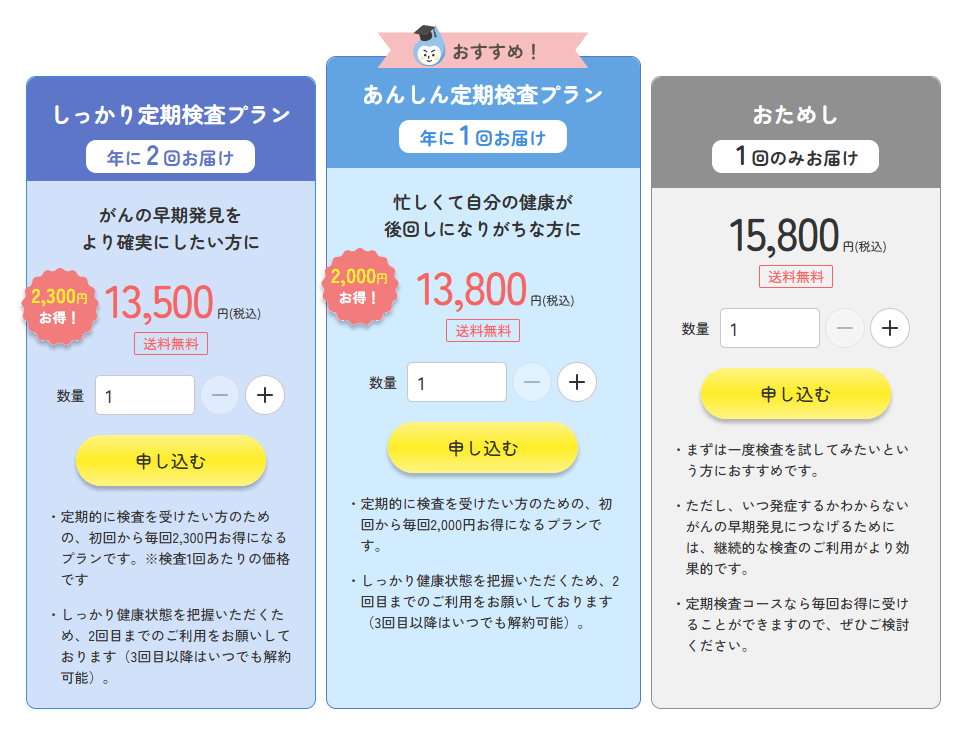Click the おためし plan header

tap(795, 115)
